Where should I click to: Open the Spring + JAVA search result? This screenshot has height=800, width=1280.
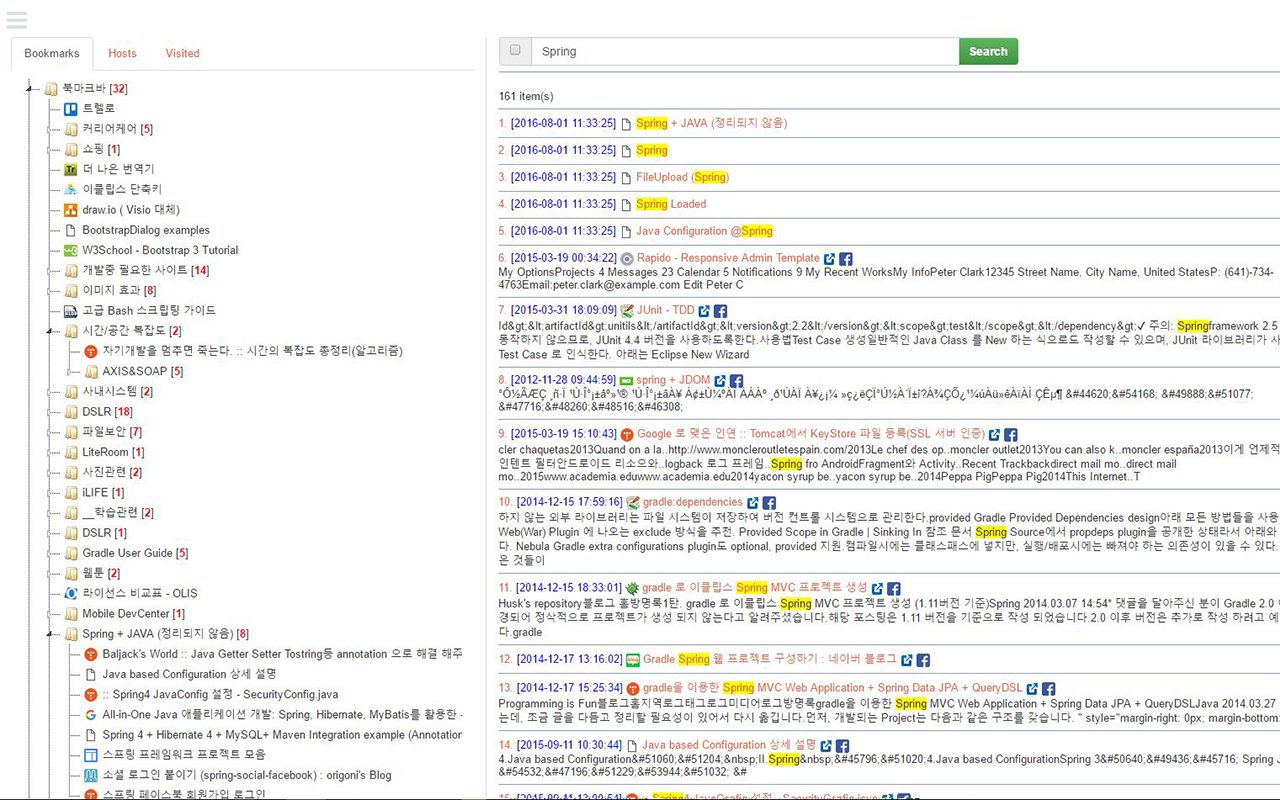pos(712,123)
